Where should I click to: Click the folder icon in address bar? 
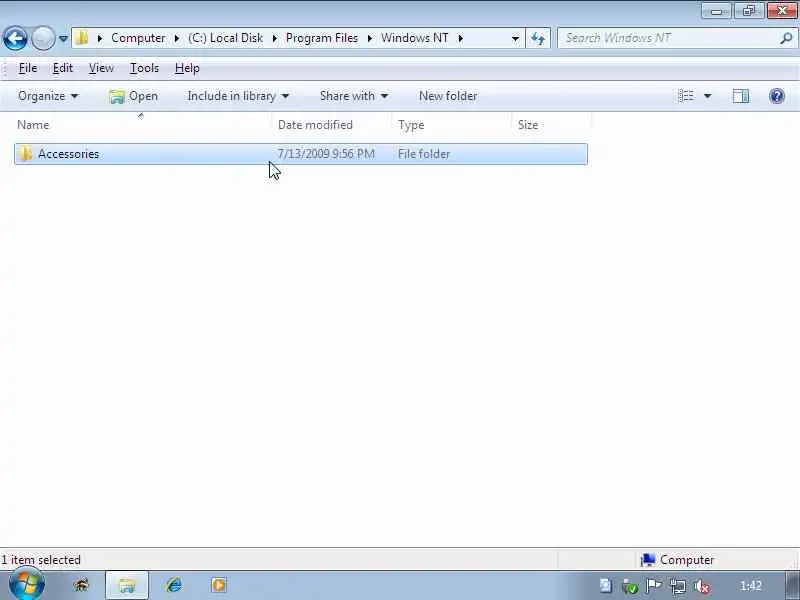[82, 38]
